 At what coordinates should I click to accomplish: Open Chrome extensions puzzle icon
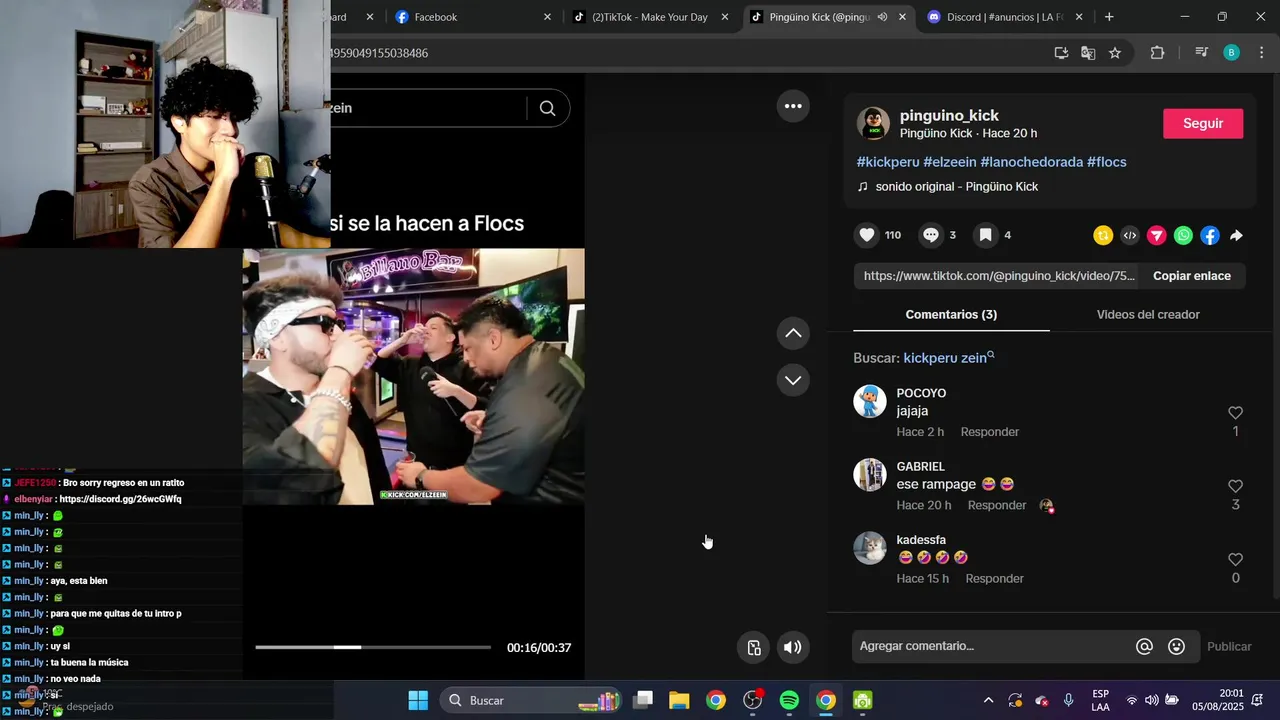pyautogui.click(x=1158, y=53)
